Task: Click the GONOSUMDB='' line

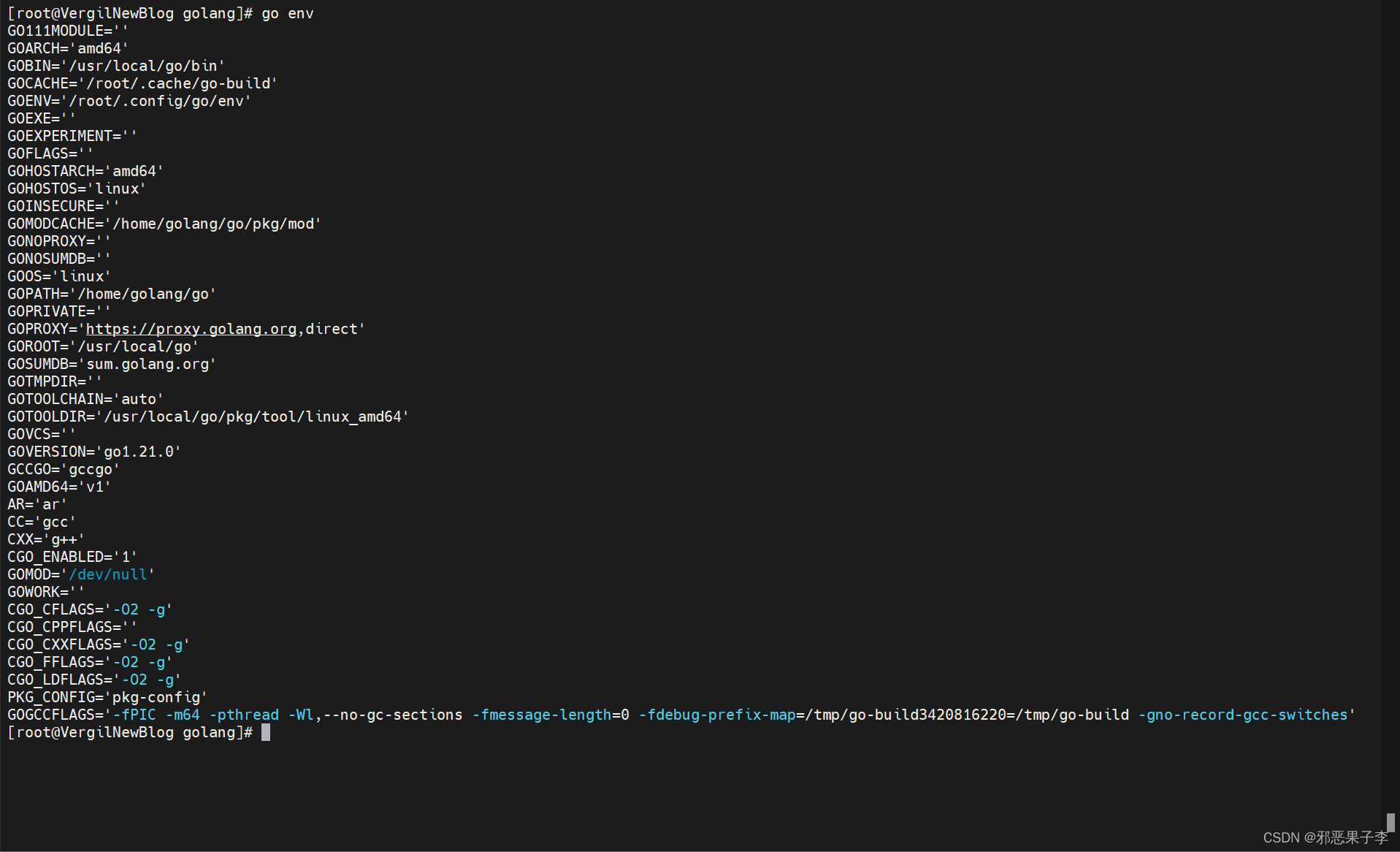Action: tap(59, 259)
